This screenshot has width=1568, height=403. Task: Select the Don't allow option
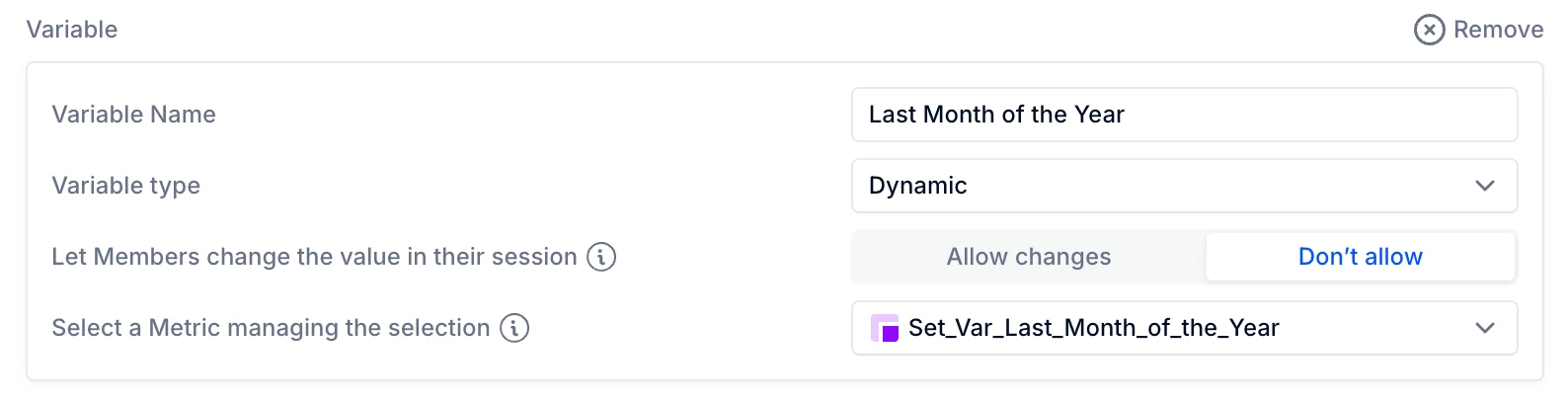tap(1361, 257)
